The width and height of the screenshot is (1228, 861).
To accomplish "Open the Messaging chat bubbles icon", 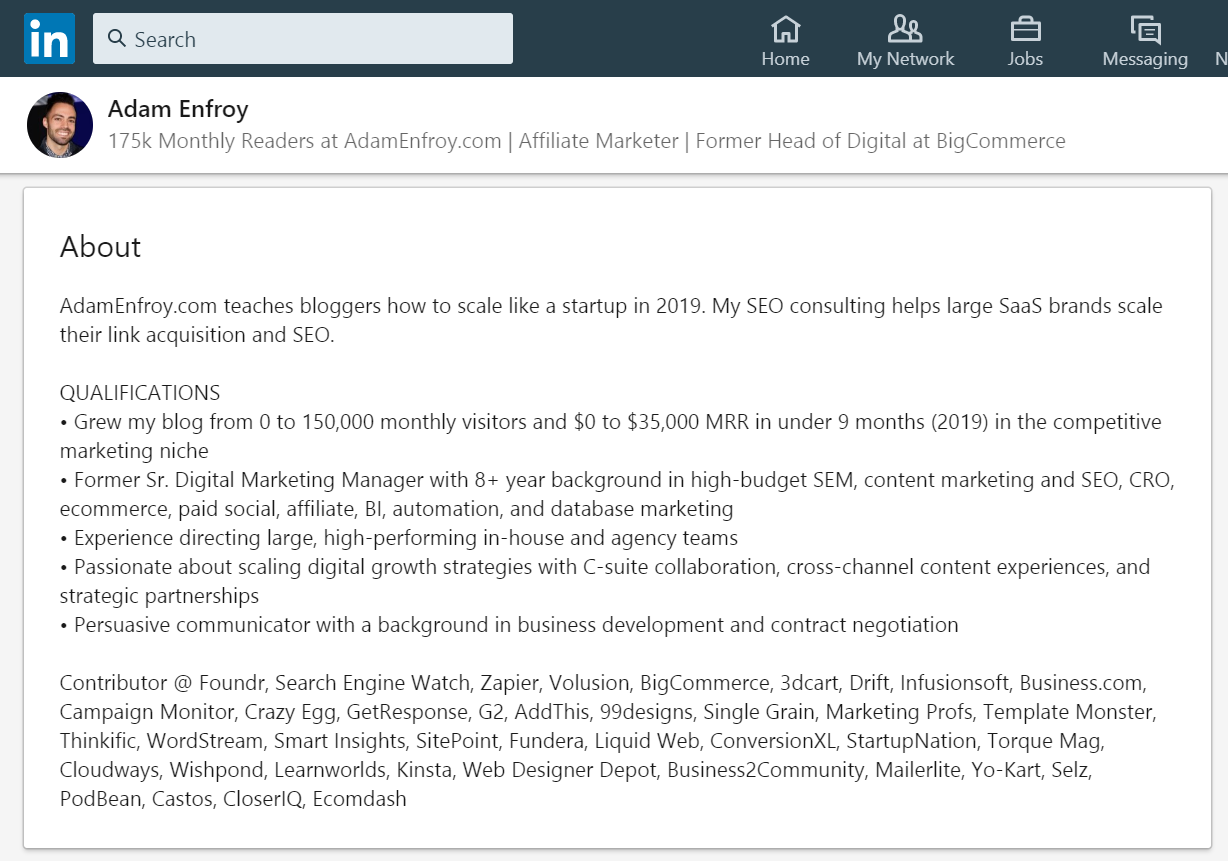I will tap(1145, 29).
